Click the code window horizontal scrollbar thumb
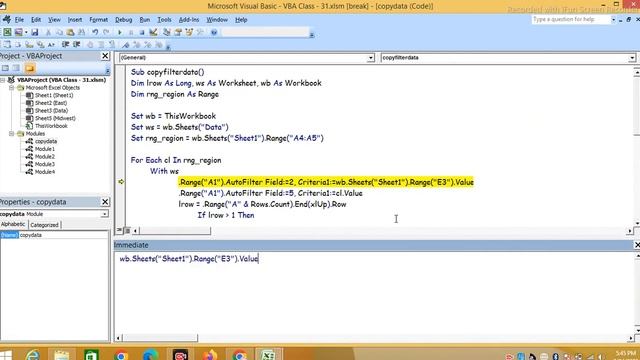Viewport: 640px width, 360px height. click(175, 231)
